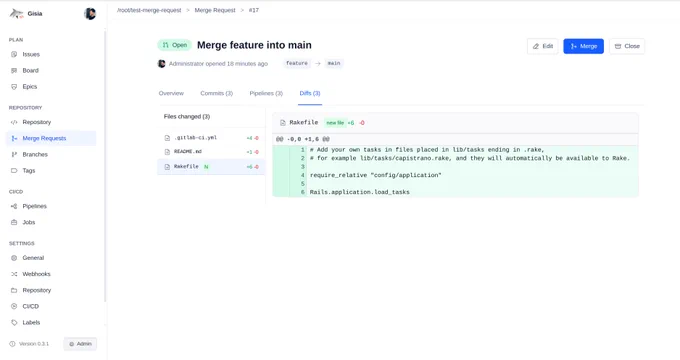Click the Gisia logo icon
This screenshot has width=680, height=360.
coord(16,14)
